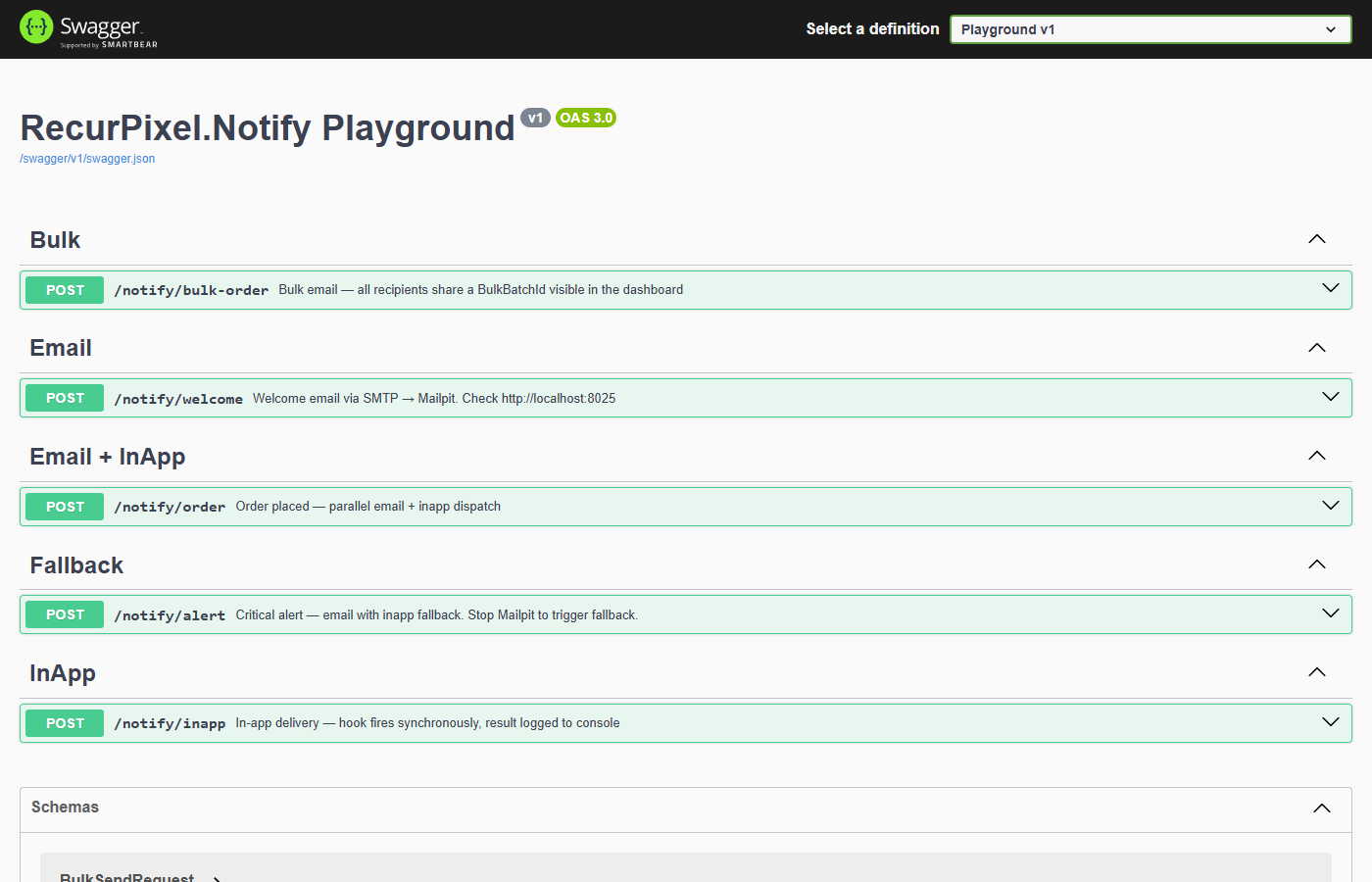Image resolution: width=1372 pixels, height=882 pixels.
Task: Click the v1 version badge
Action: (535, 118)
